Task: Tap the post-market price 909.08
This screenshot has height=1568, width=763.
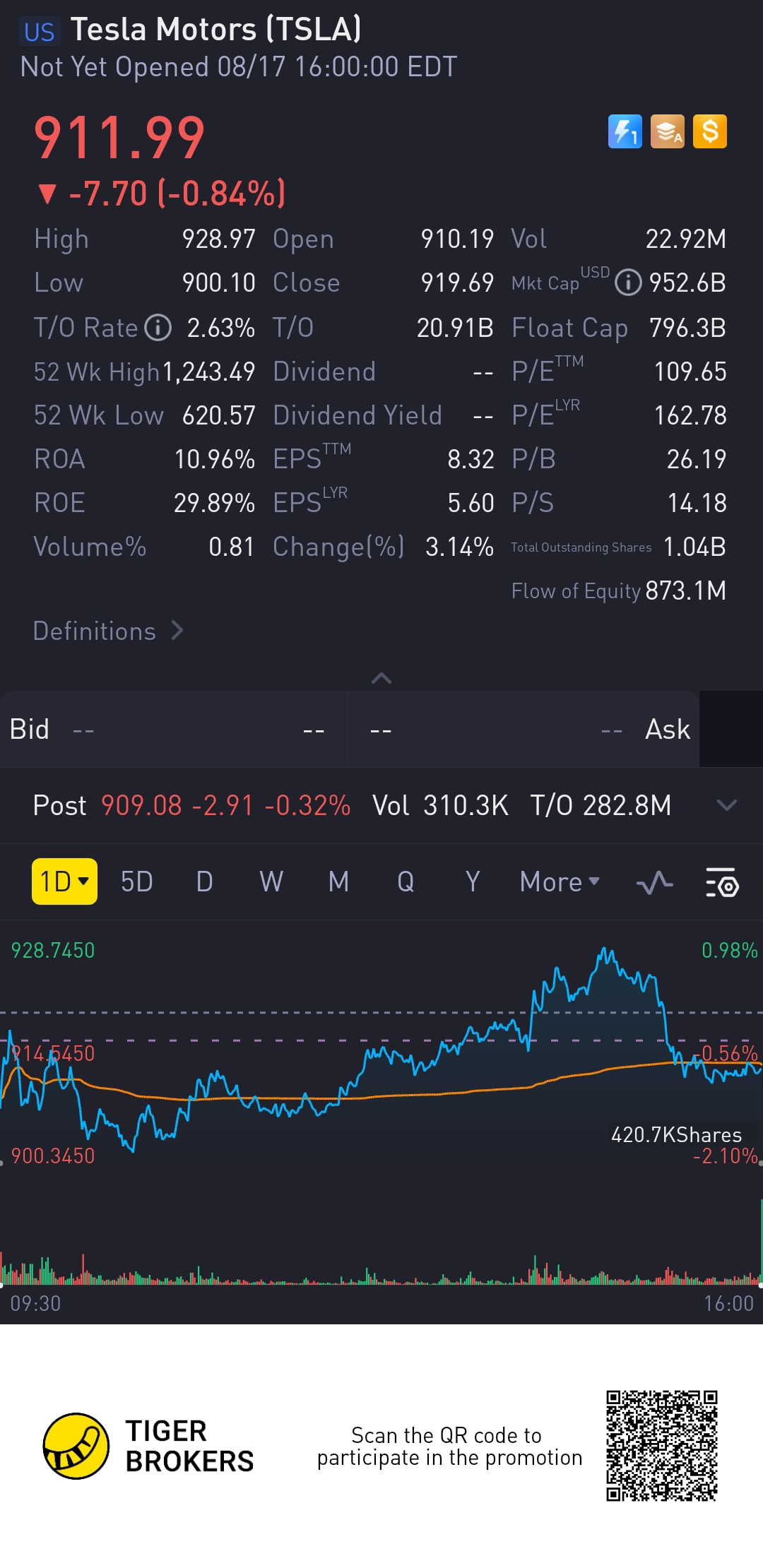Action: point(141,806)
